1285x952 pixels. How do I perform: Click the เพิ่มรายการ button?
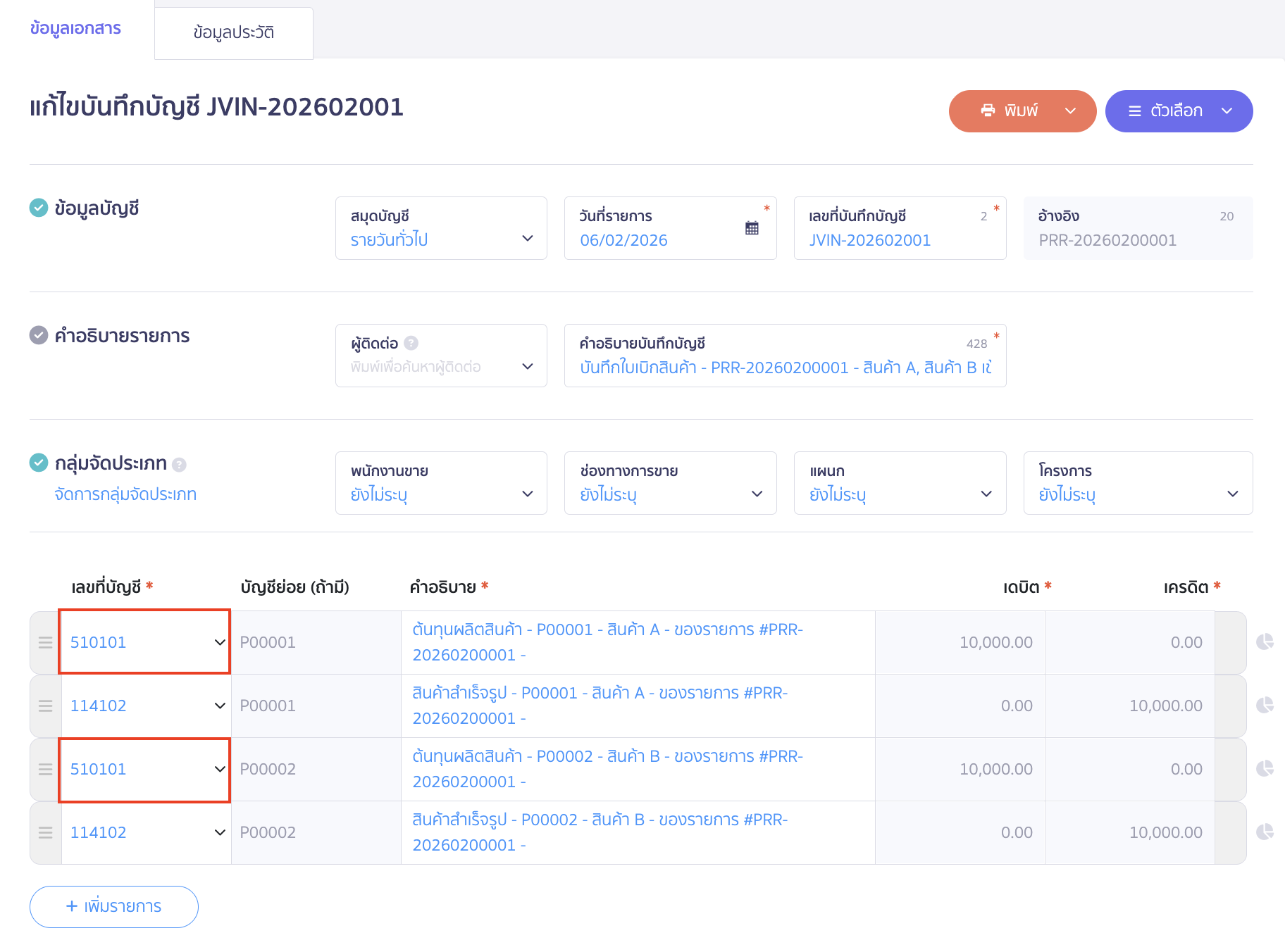(114, 906)
